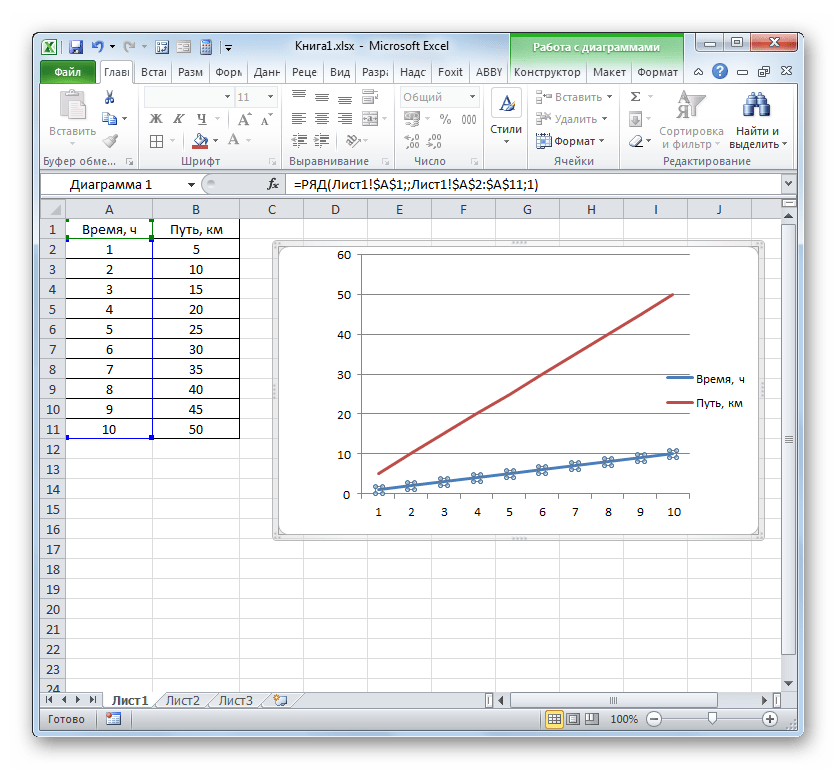Open Сортировка и фильтр menu

click(x=691, y=121)
